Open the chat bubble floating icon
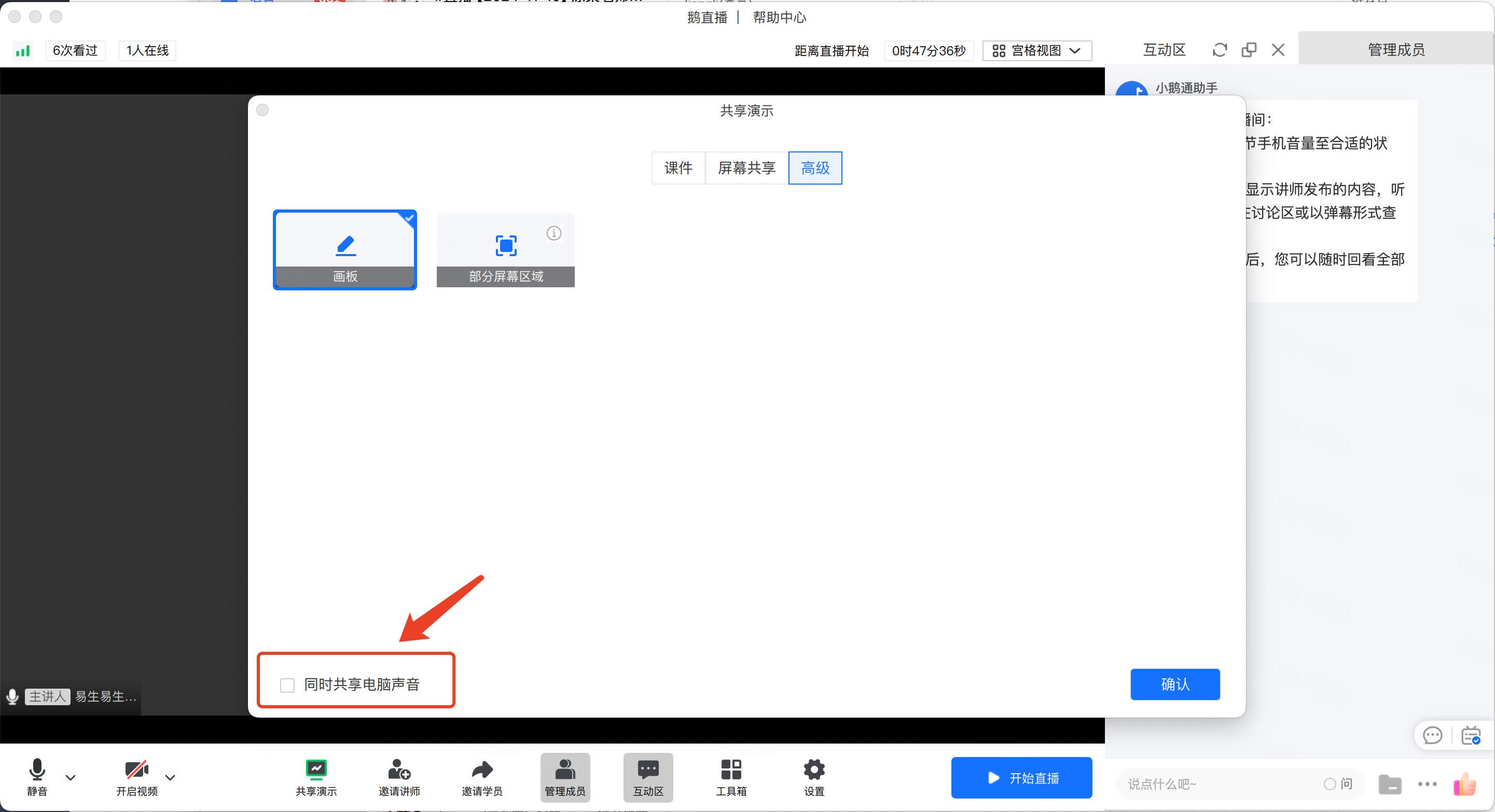 (1432, 735)
